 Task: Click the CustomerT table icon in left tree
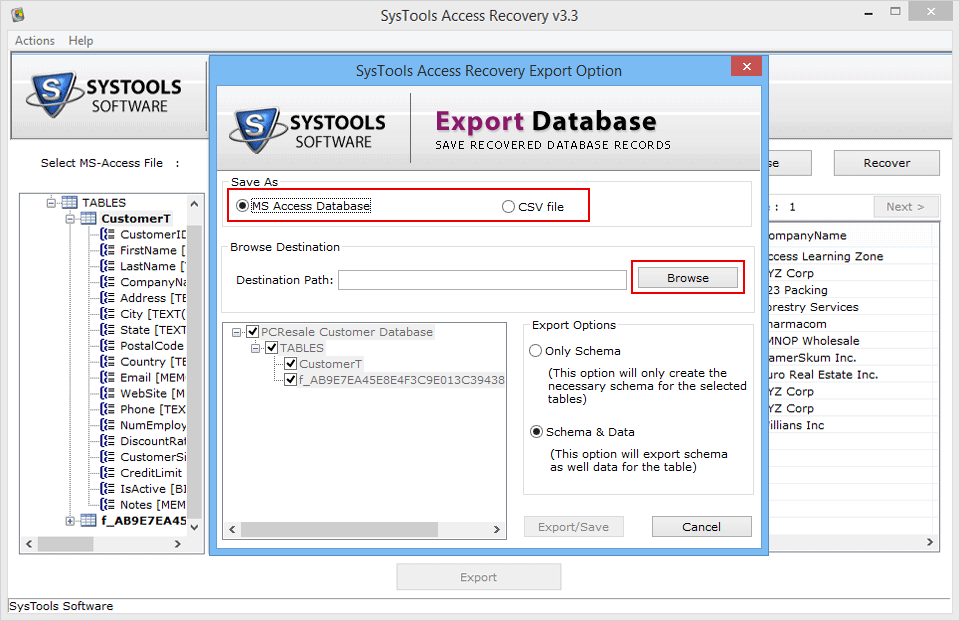pos(89,219)
